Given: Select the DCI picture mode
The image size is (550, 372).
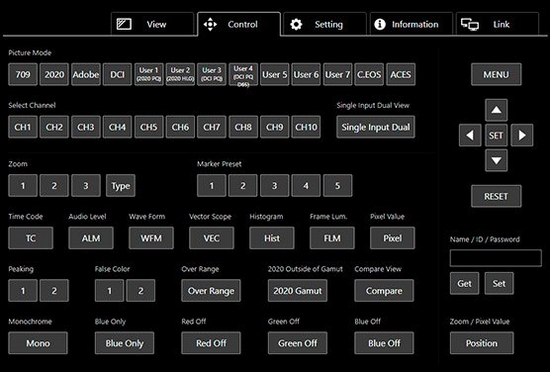Looking at the screenshot, I should point(117,74).
